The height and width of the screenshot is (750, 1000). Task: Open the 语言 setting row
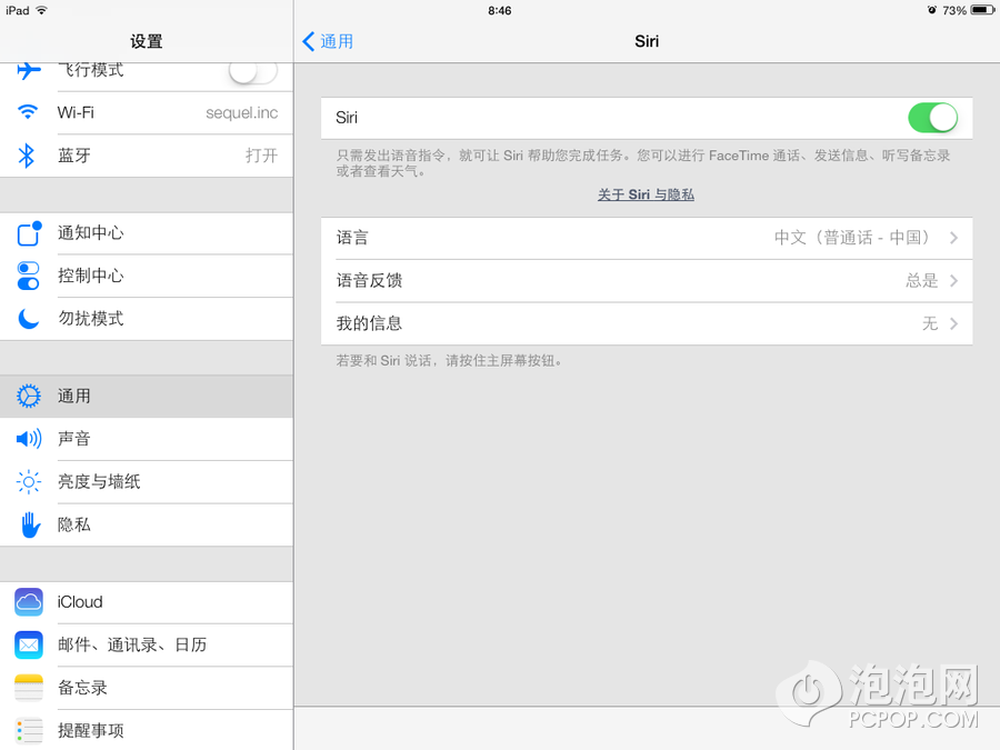click(647, 238)
